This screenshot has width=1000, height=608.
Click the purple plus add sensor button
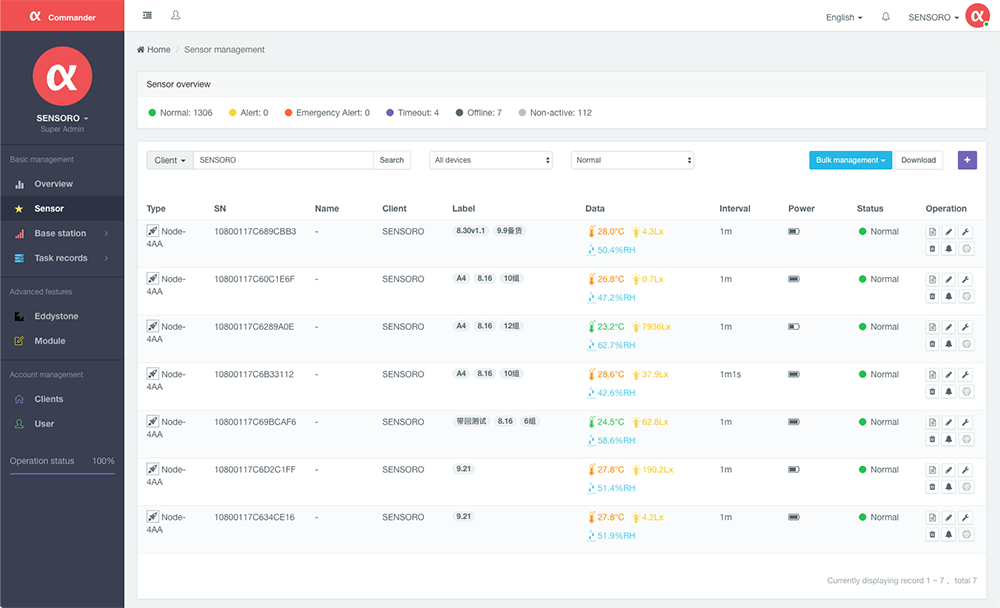point(967,160)
